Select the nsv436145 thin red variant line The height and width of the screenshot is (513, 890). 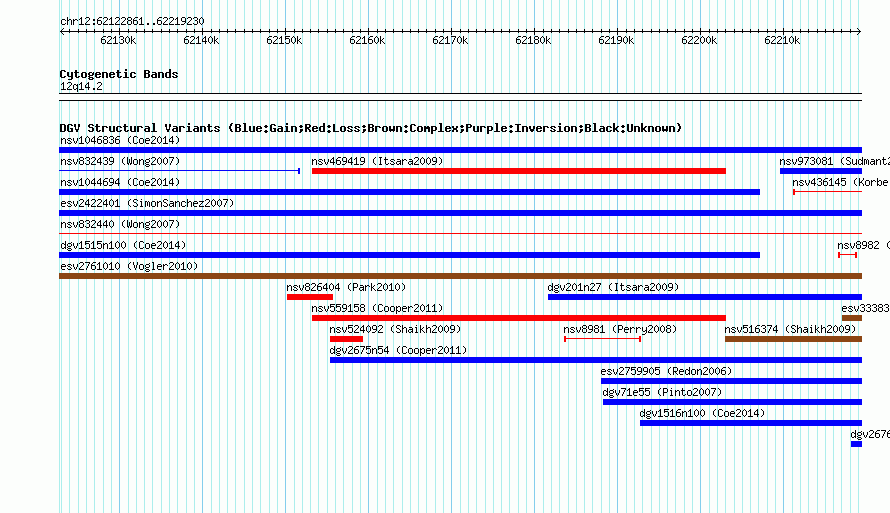828,192
